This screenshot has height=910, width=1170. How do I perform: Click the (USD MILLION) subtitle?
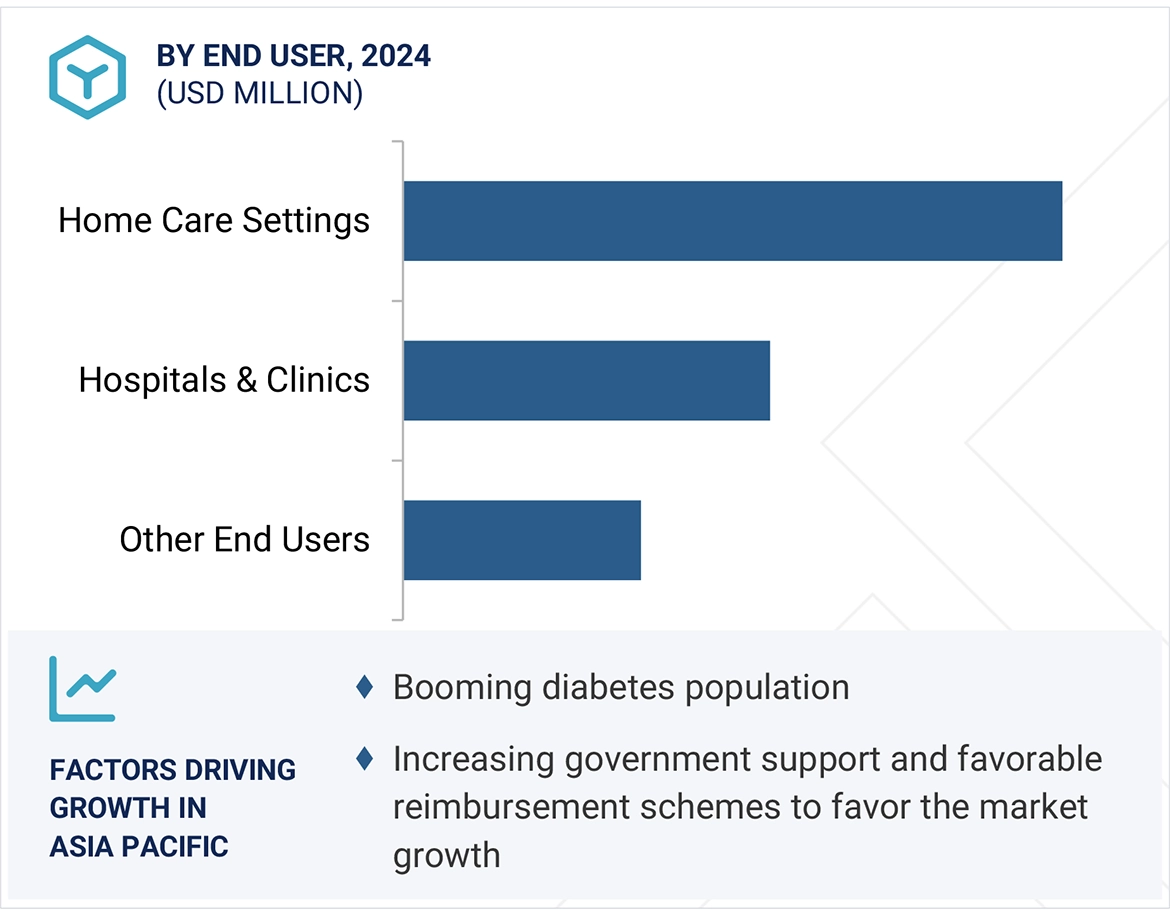pos(259,93)
